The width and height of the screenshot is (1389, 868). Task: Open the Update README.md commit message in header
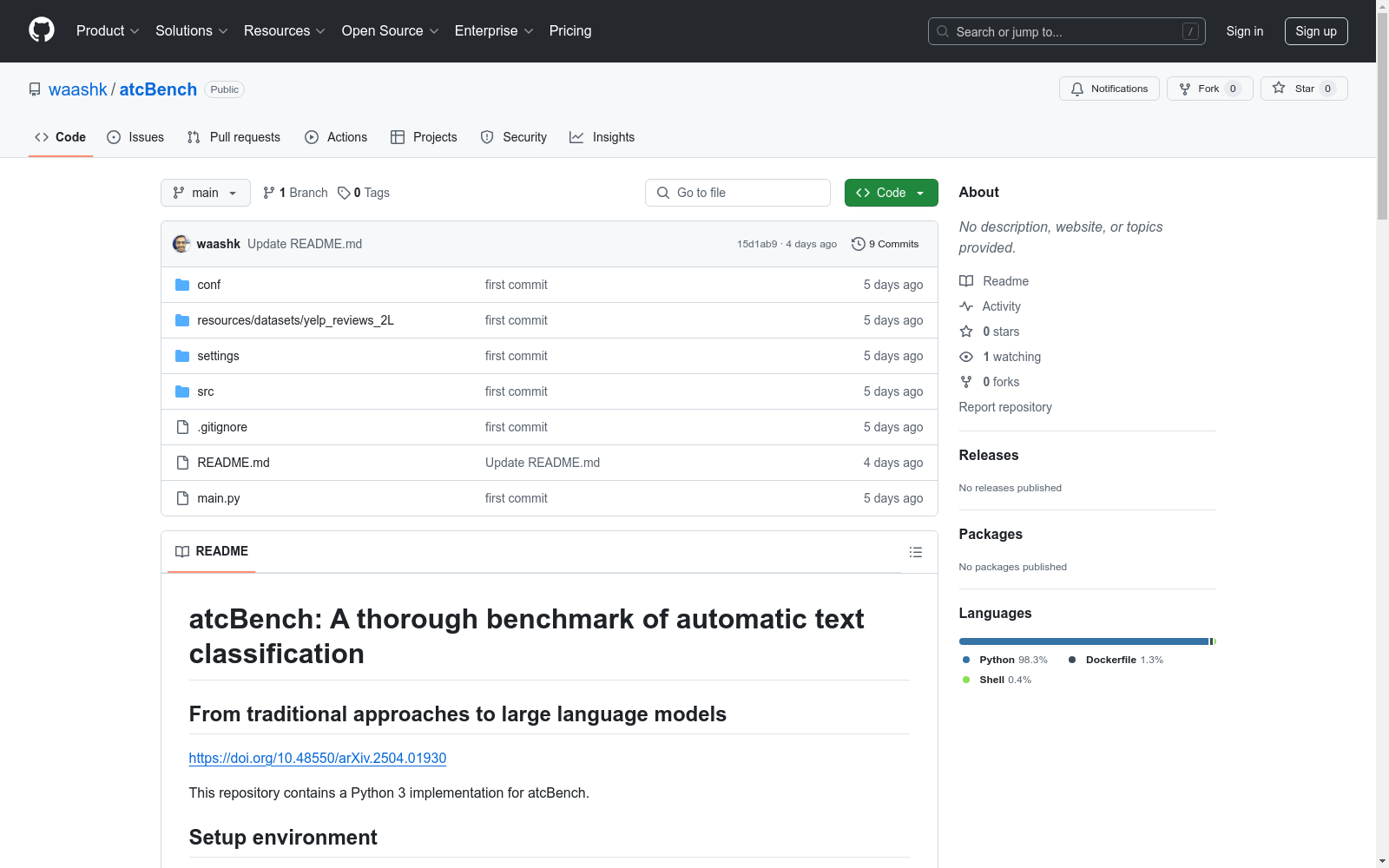coord(305,244)
